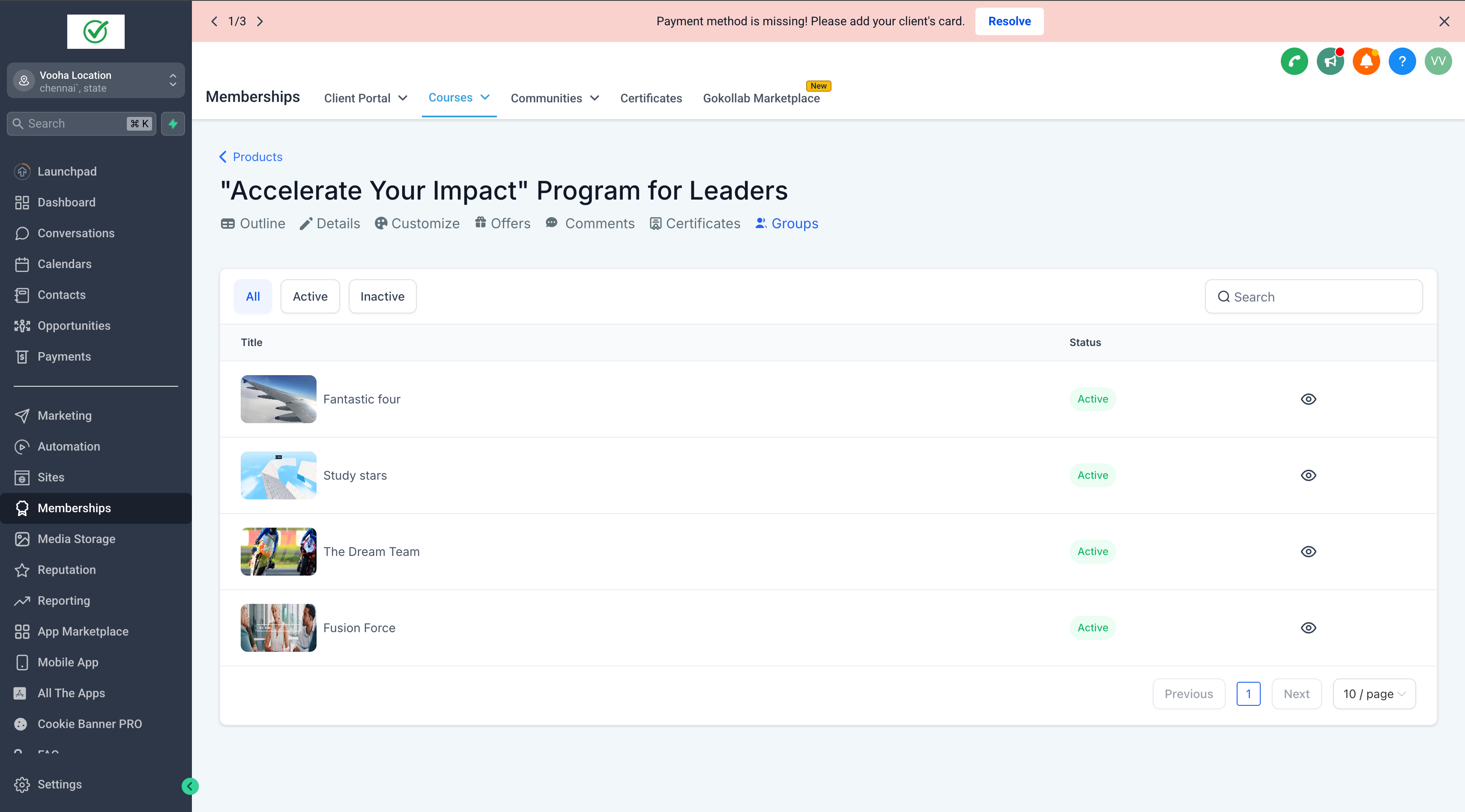Click eye icon for Fantastic four
1465x812 pixels.
pos(1308,399)
